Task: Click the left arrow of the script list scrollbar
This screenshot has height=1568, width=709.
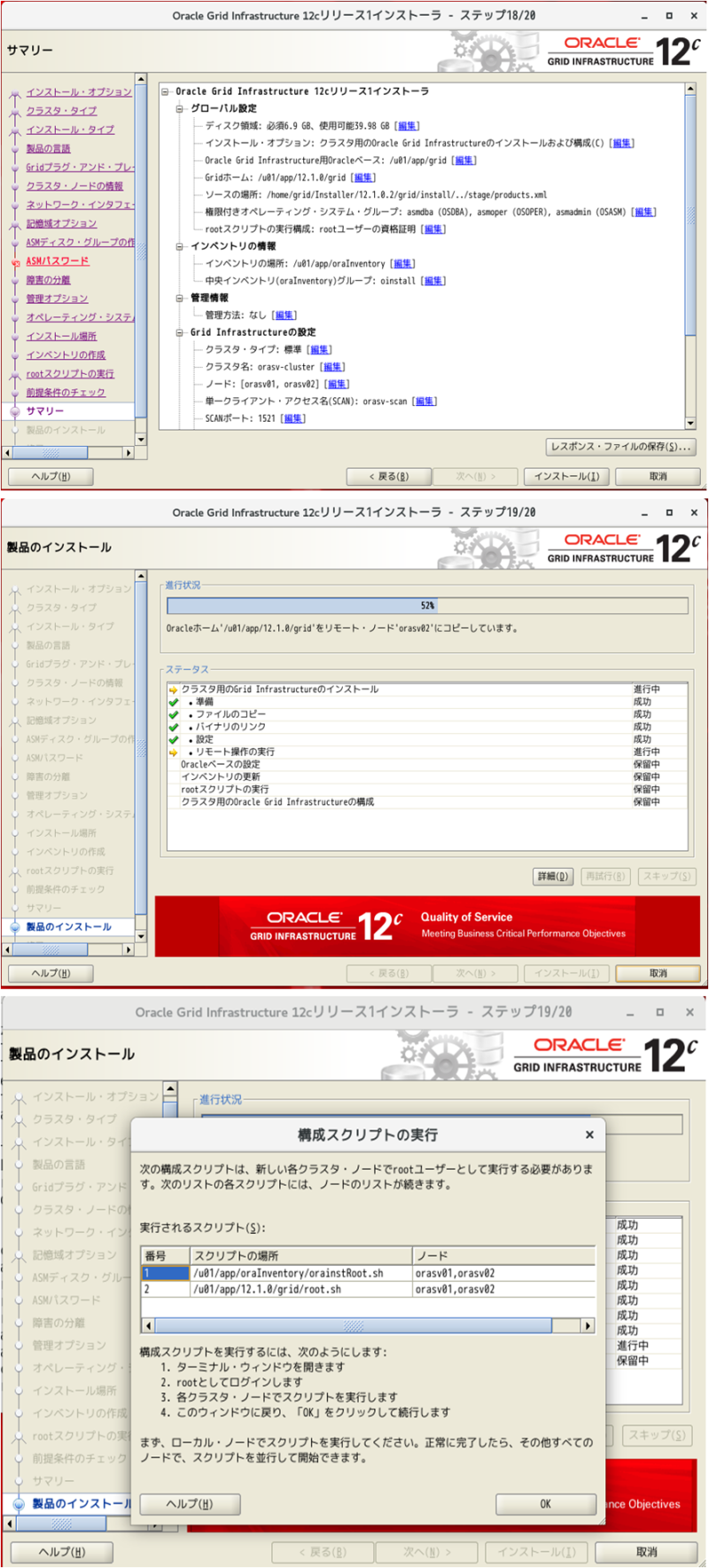Action: (148, 1326)
